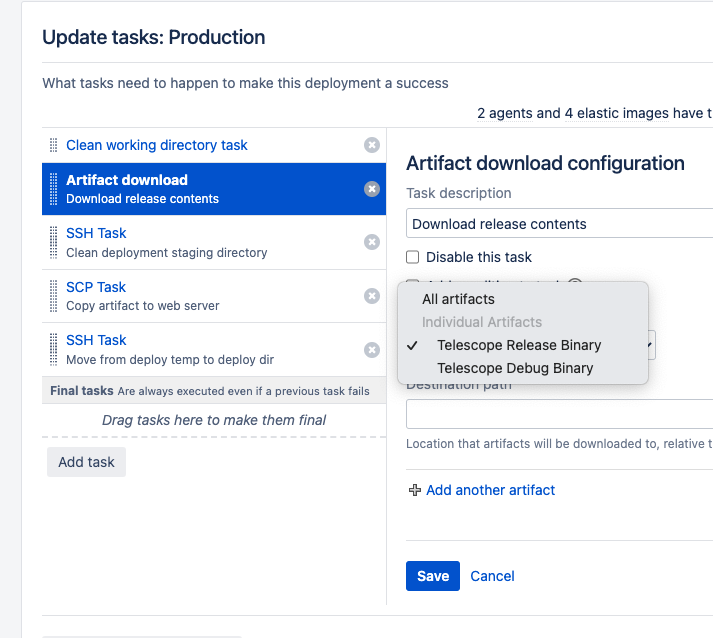Remove the Clean working directory task
The height and width of the screenshot is (638, 713).
pos(372,145)
